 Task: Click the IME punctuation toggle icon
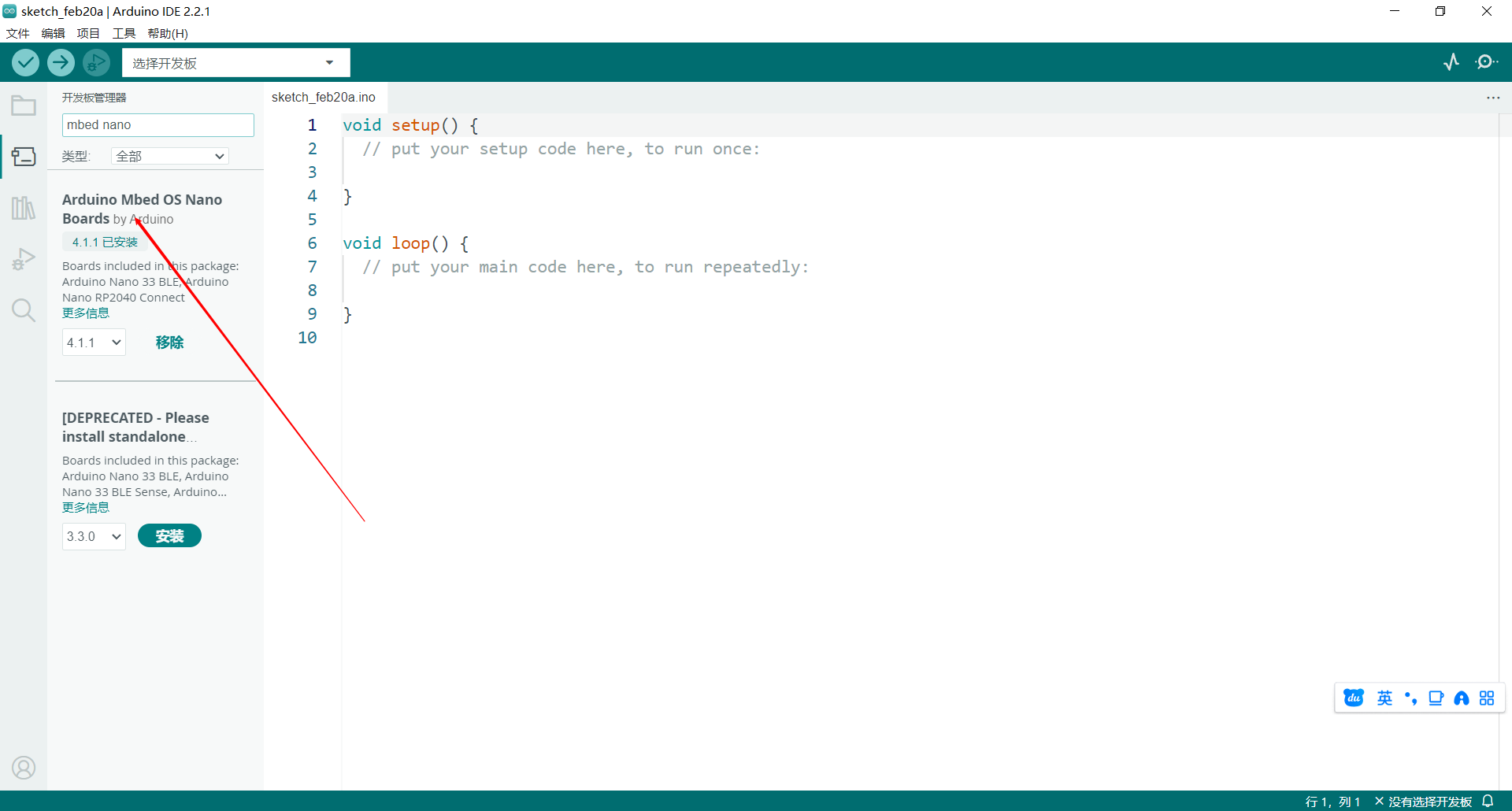point(1410,698)
